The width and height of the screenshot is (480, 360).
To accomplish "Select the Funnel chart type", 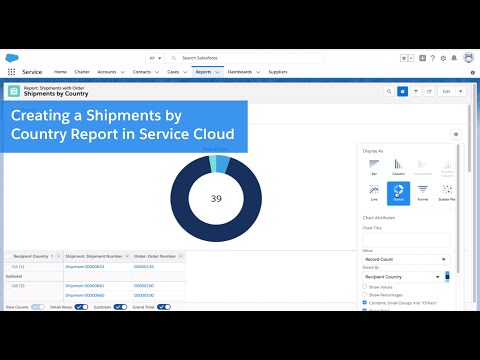I will 423,193.
